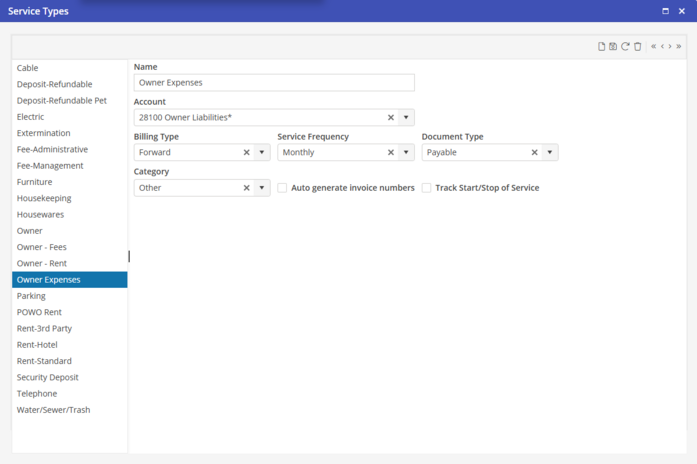
Task: Go to the first record
Action: (653, 46)
